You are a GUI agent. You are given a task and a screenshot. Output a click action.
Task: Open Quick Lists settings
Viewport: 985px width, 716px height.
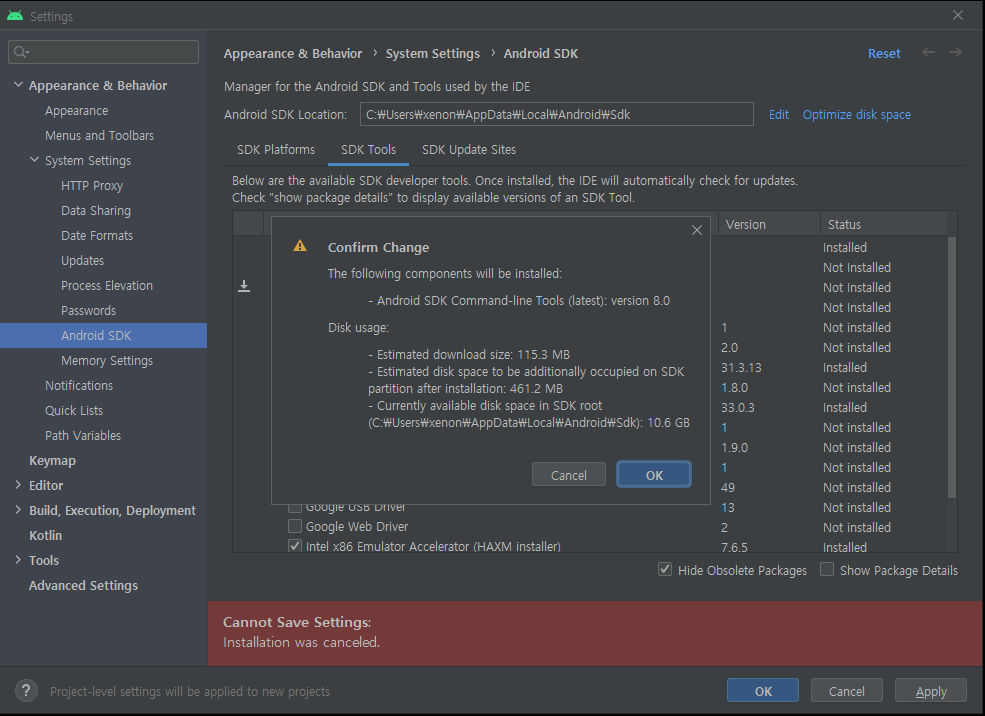[x=73, y=410]
